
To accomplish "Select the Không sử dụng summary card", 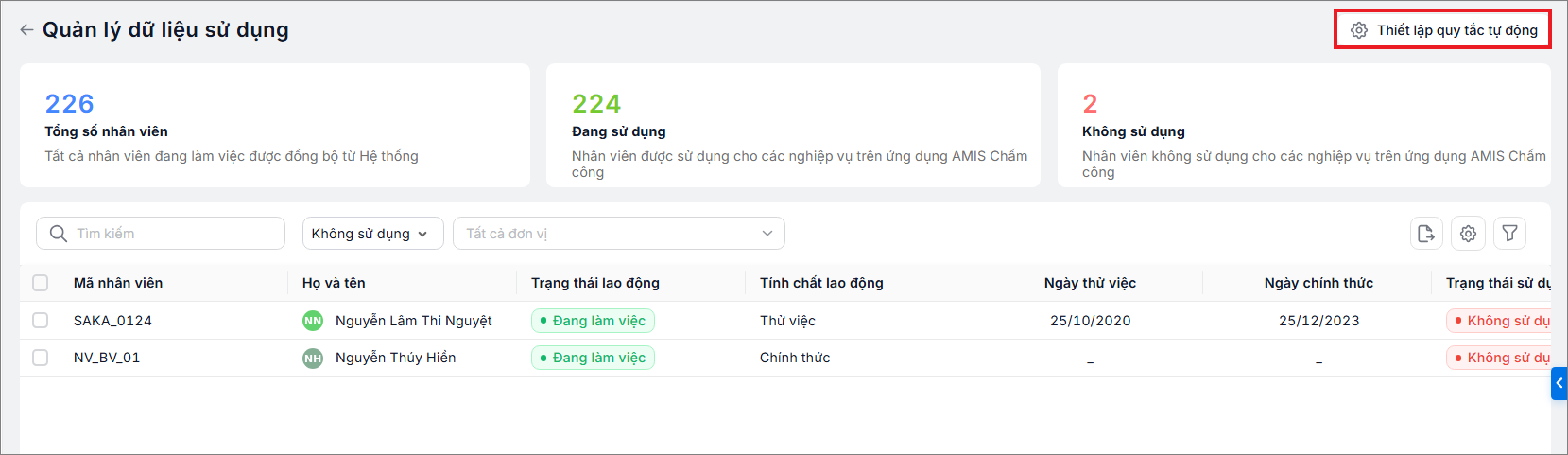I will click(x=1304, y=126).
